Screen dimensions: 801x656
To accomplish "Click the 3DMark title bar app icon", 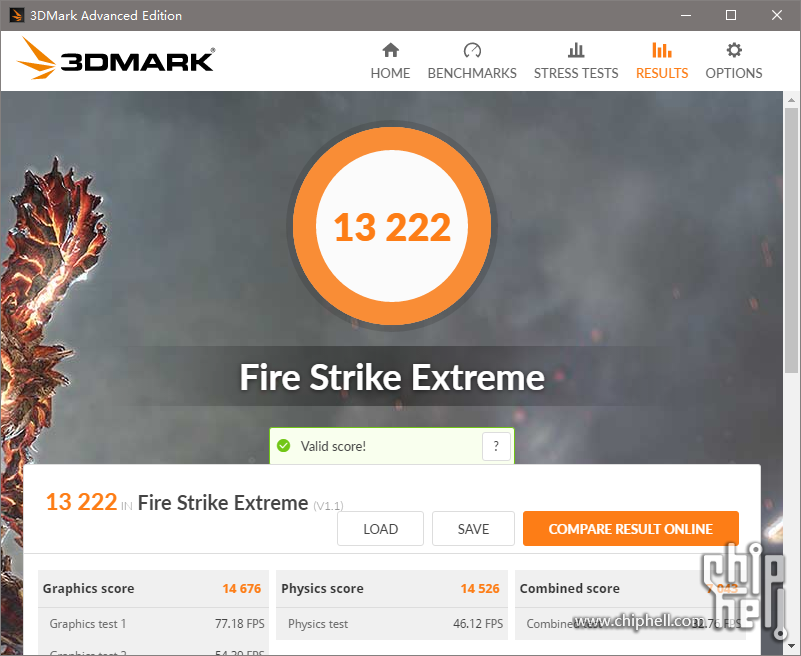I will pos(16,15).
